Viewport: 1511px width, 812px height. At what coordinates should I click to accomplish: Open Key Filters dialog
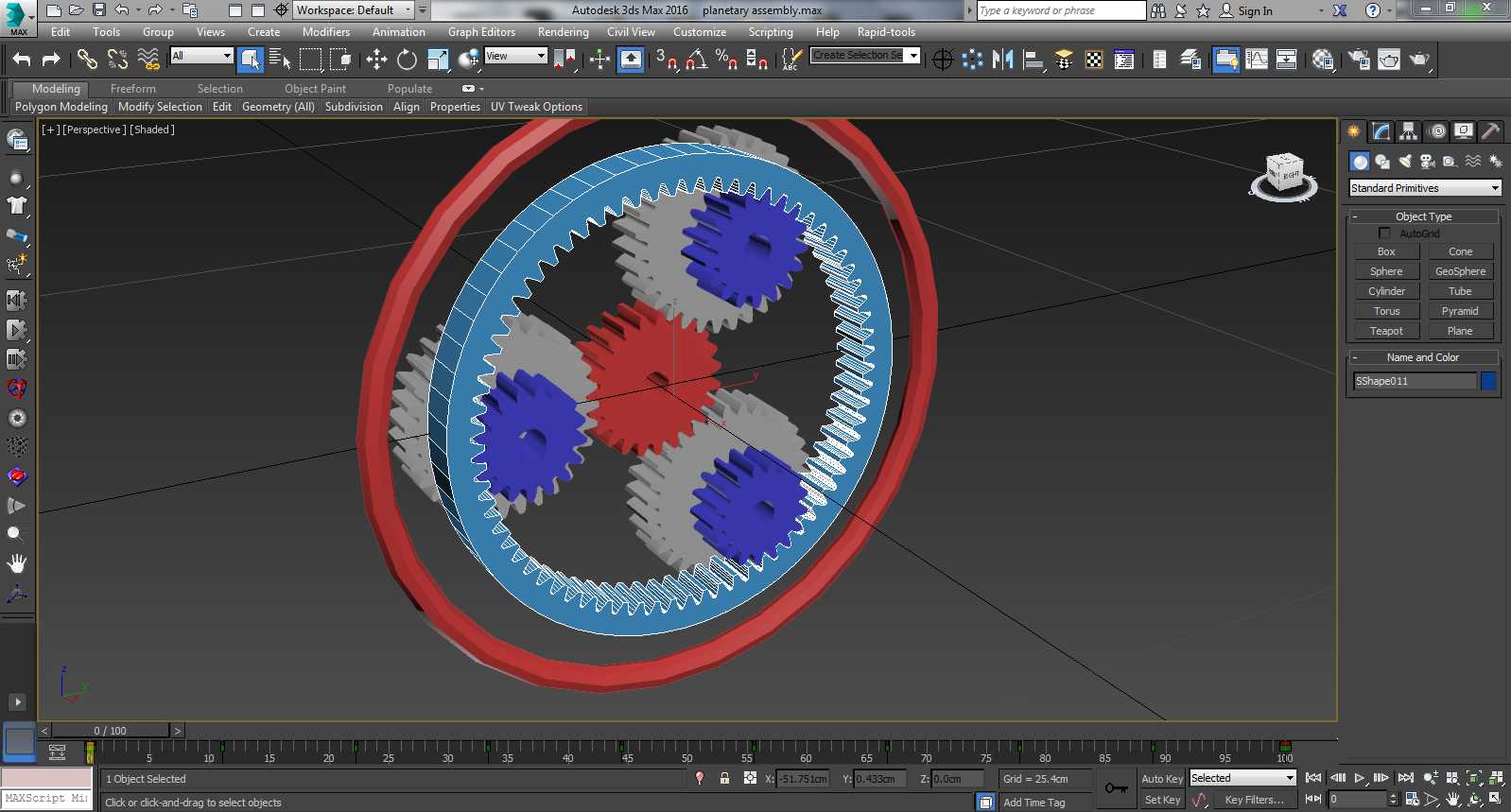(x=1254, y=800)
